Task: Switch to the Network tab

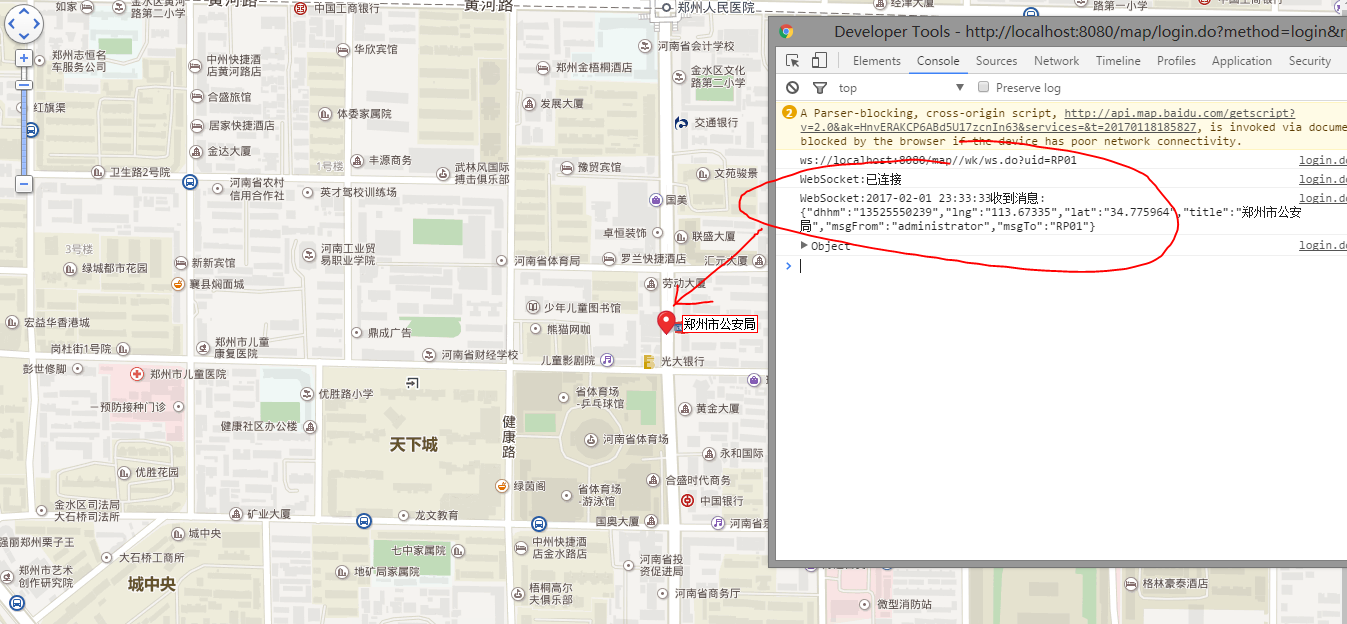Action: (1056, 61)
